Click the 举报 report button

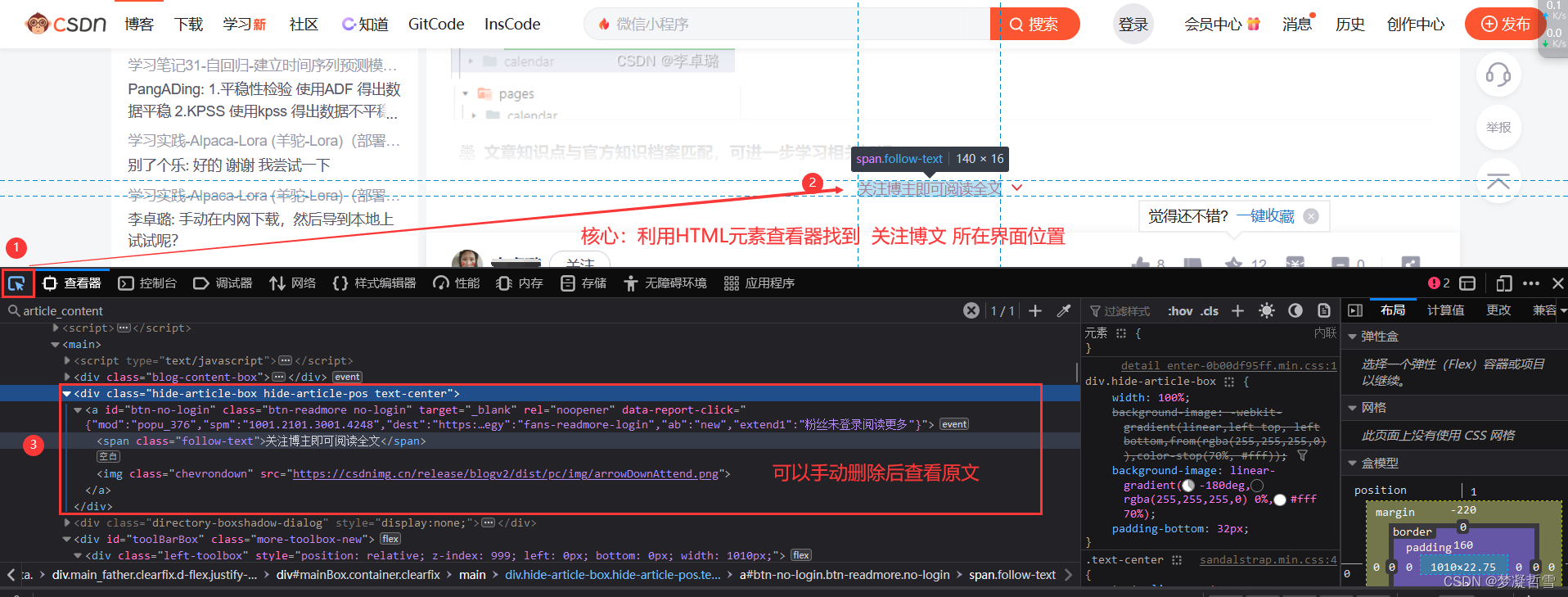1498,128
